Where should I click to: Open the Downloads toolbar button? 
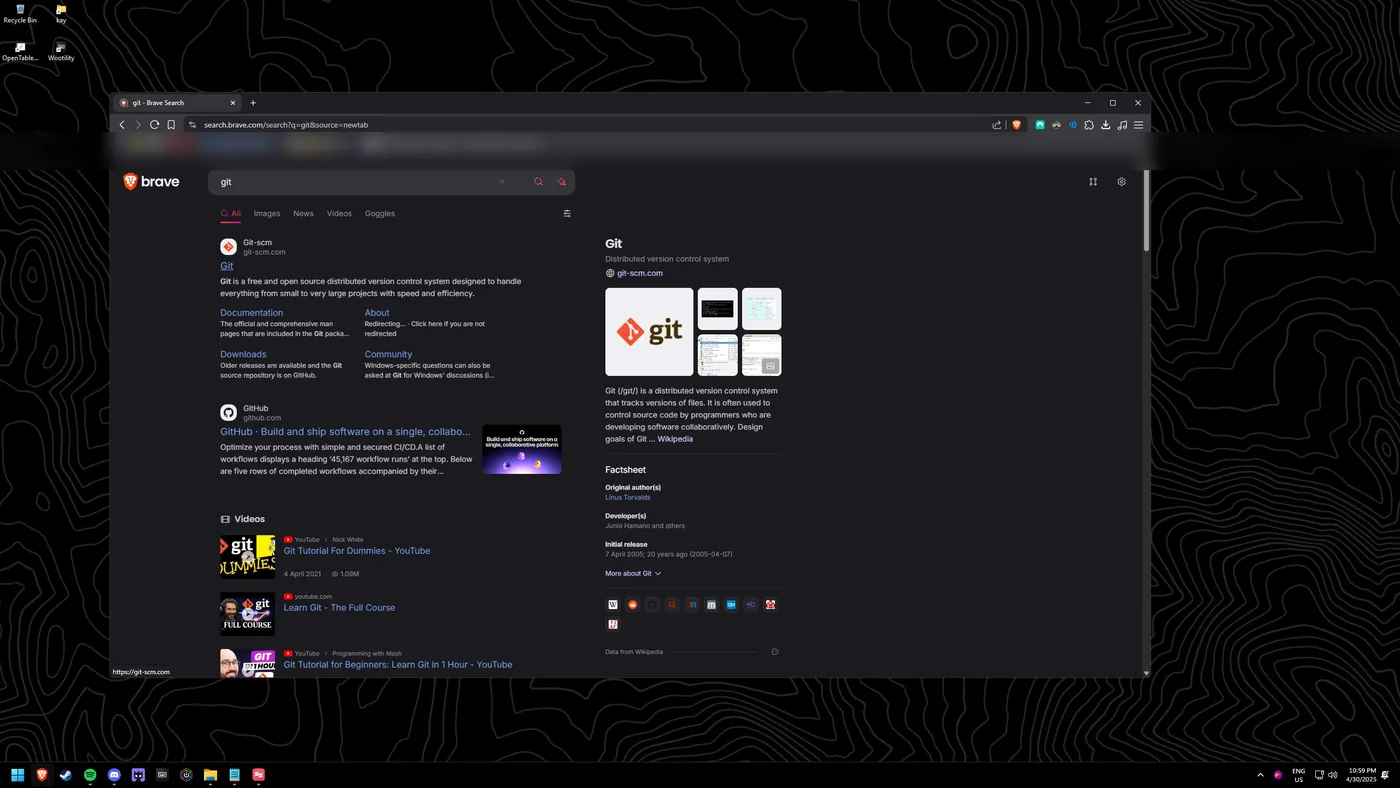[1105, 125]
